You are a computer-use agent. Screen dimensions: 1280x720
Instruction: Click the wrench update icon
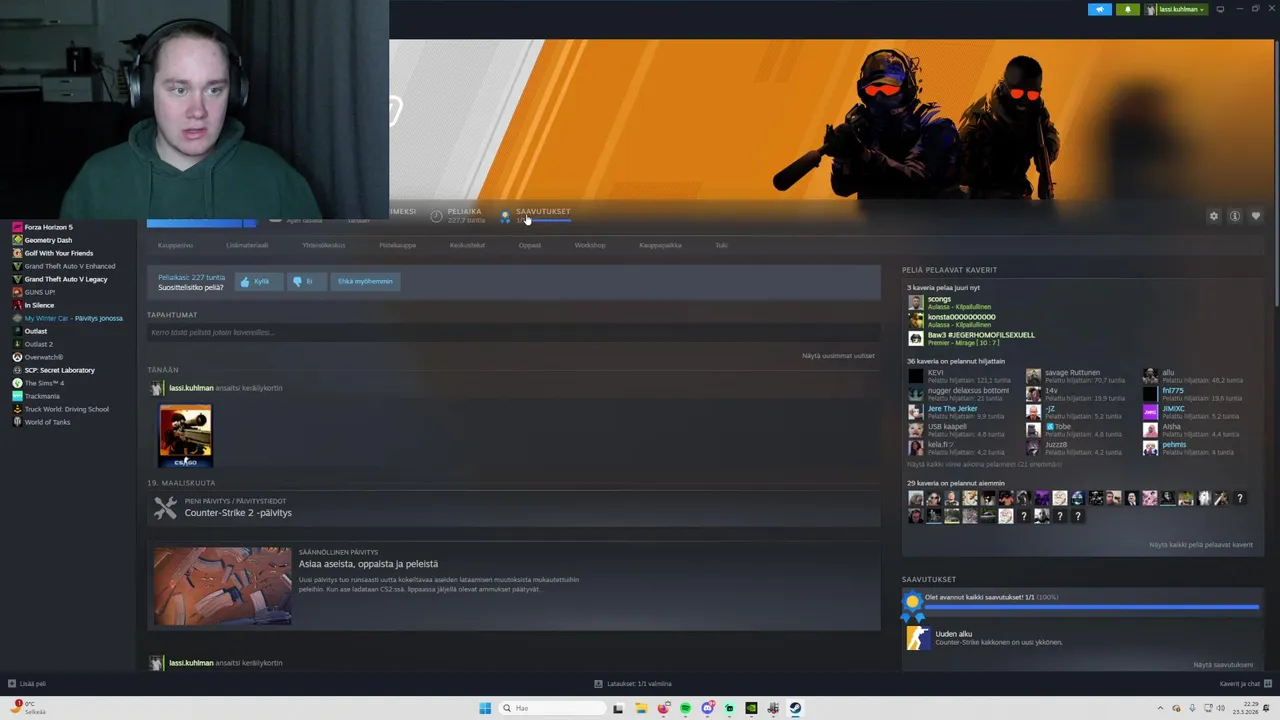[x=165, y=508]
